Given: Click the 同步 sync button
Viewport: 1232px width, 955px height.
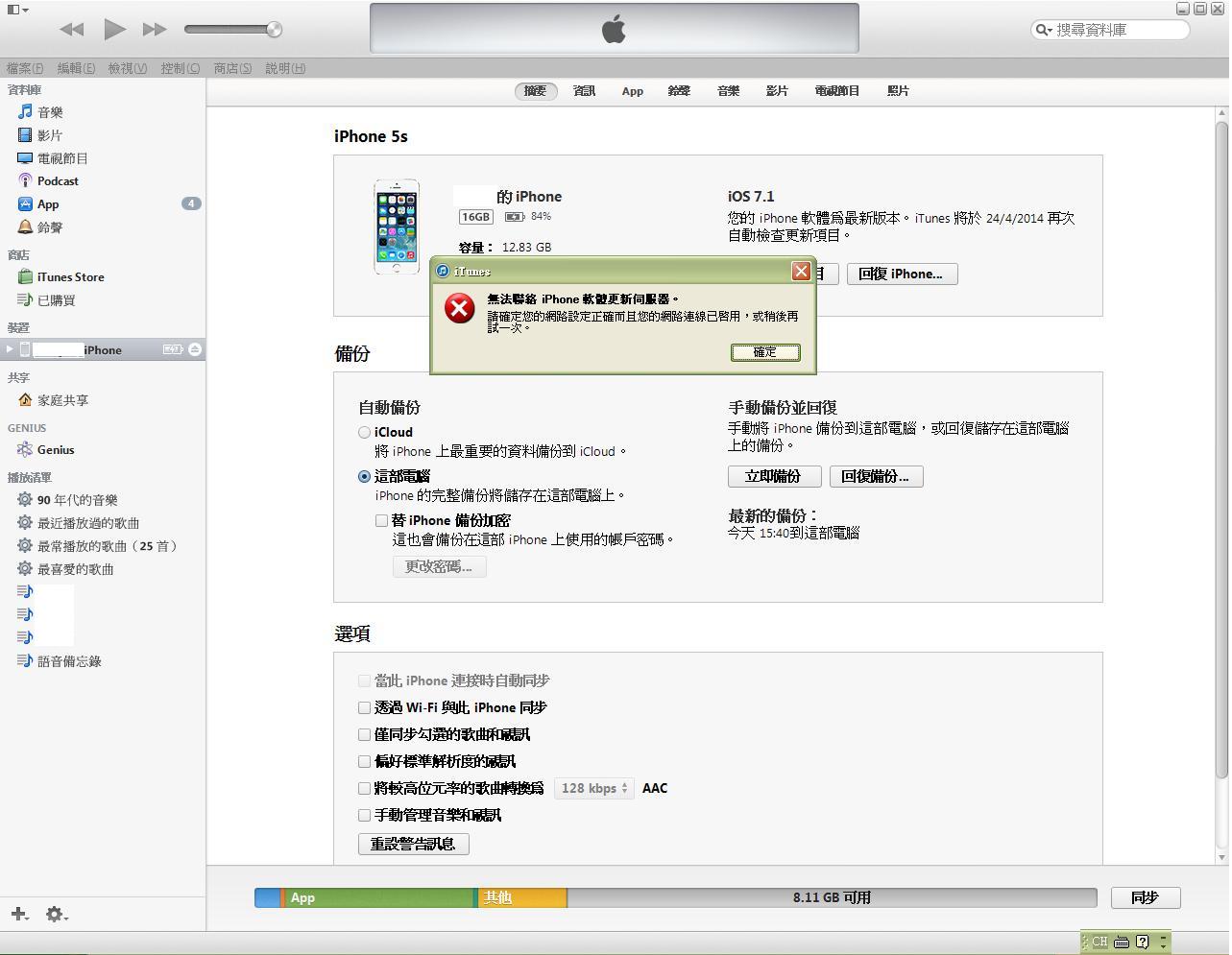Looking at the screenshot, I should tap(1145, 897).
